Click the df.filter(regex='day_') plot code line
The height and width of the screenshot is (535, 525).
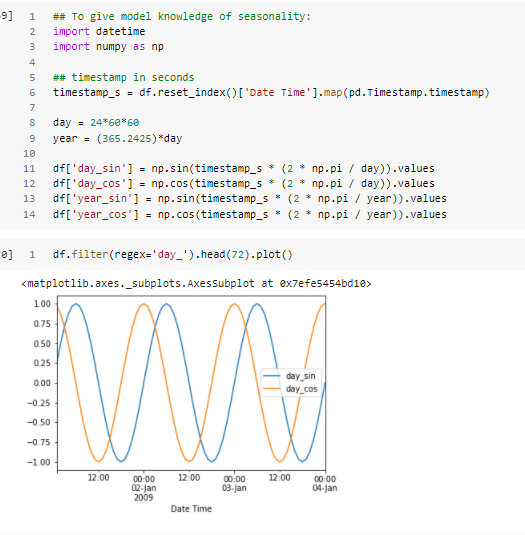pos(173,255)
